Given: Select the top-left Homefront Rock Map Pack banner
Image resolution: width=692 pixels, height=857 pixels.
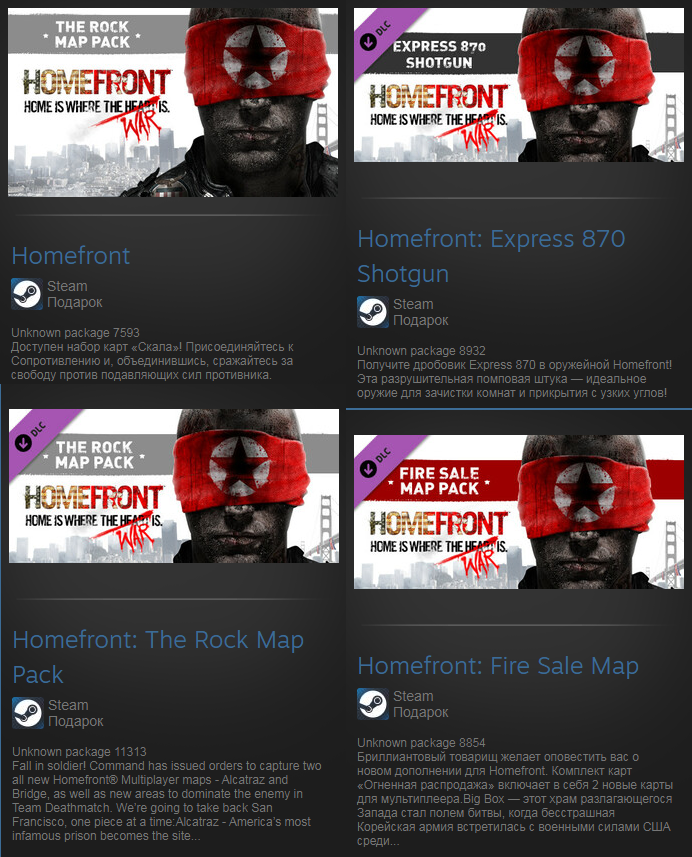Looking at the screenshot, I should (173, 102).
